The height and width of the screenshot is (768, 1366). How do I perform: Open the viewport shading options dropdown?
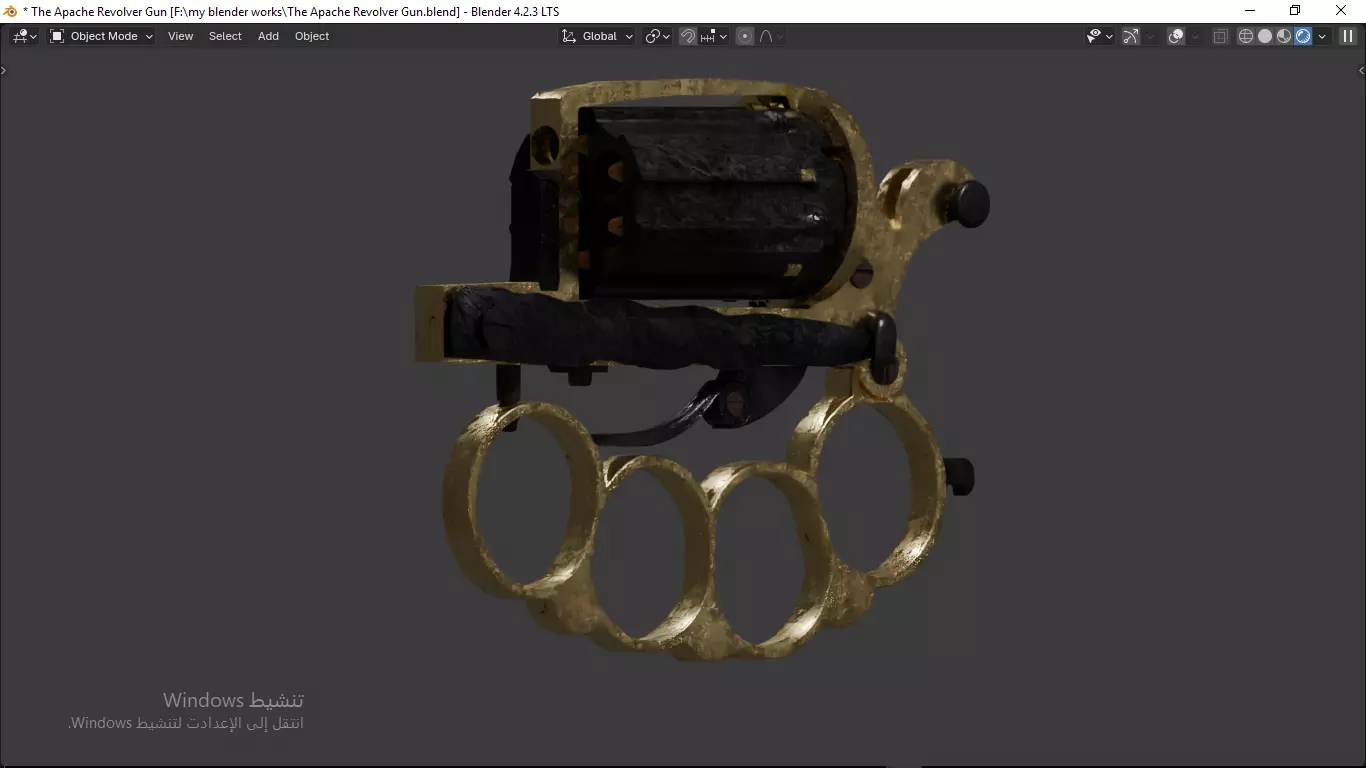1322,36
